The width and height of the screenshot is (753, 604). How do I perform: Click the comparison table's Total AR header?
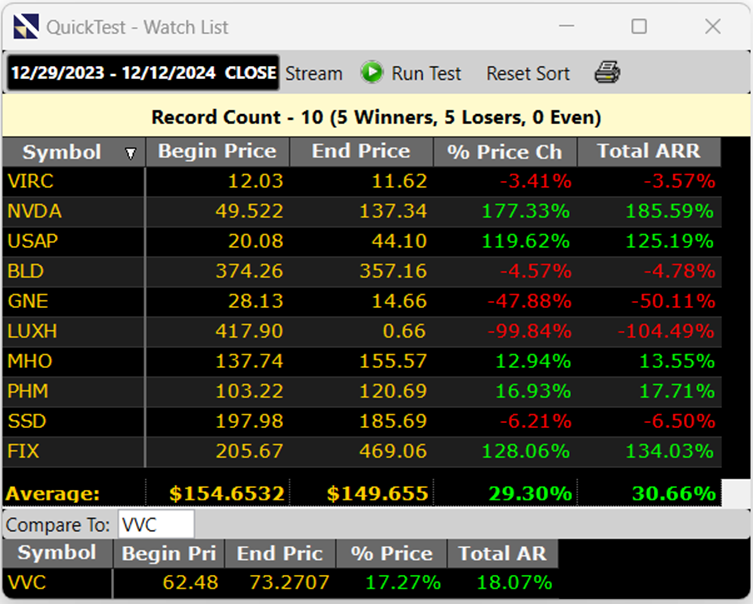pyautogui.click(x=502, y=553)
